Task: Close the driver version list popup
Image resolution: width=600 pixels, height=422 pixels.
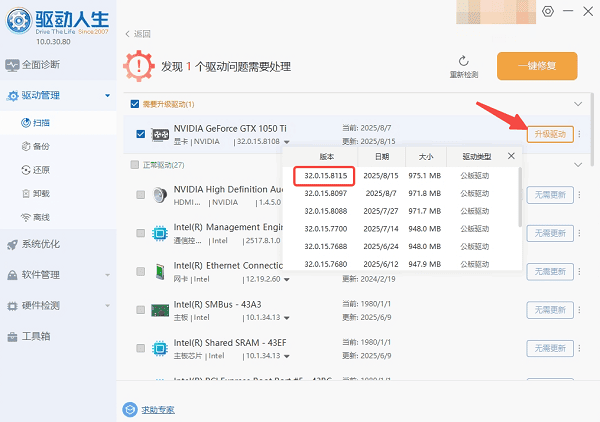Action: tap(512, 156)
